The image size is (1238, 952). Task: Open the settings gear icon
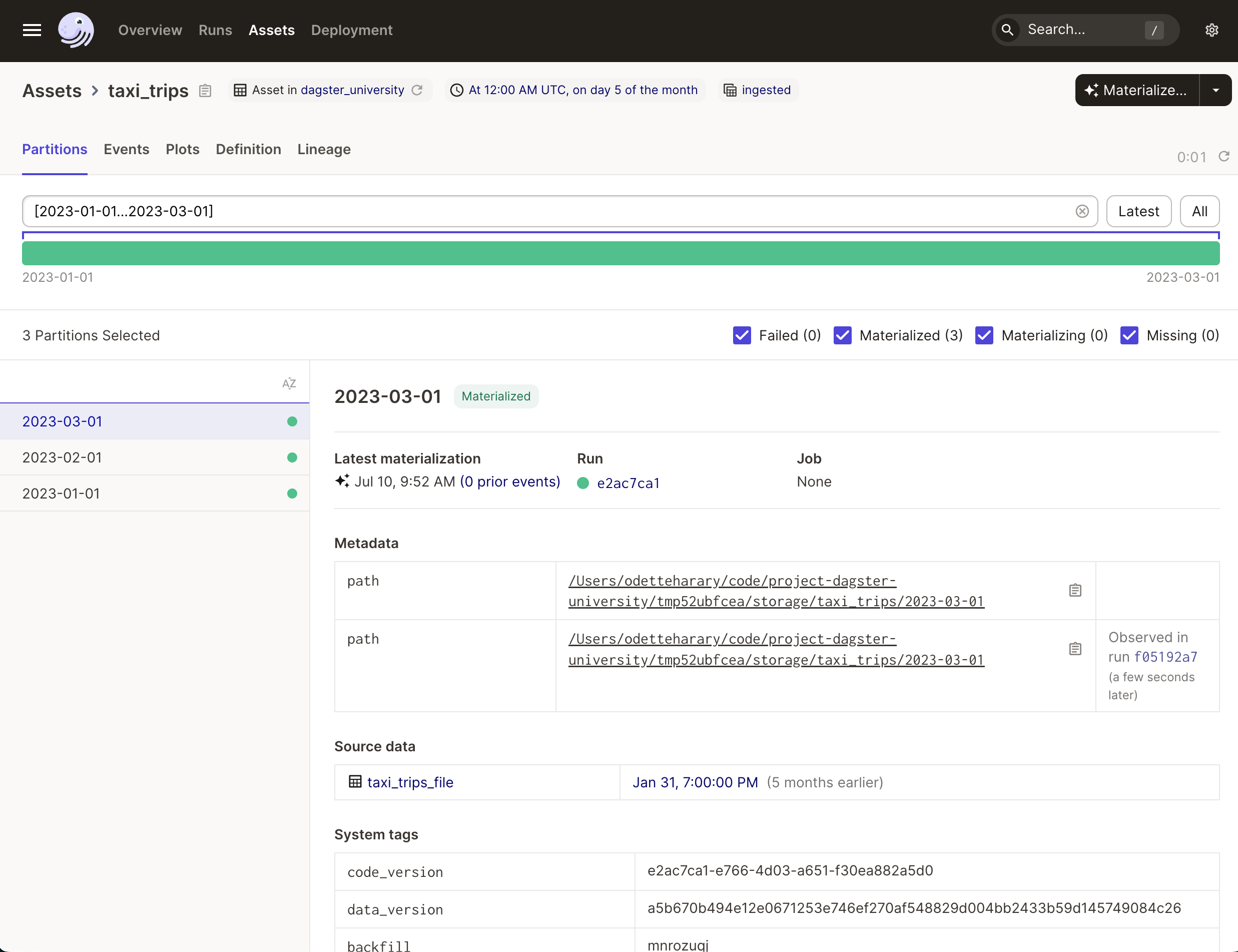pos(1211,30)
